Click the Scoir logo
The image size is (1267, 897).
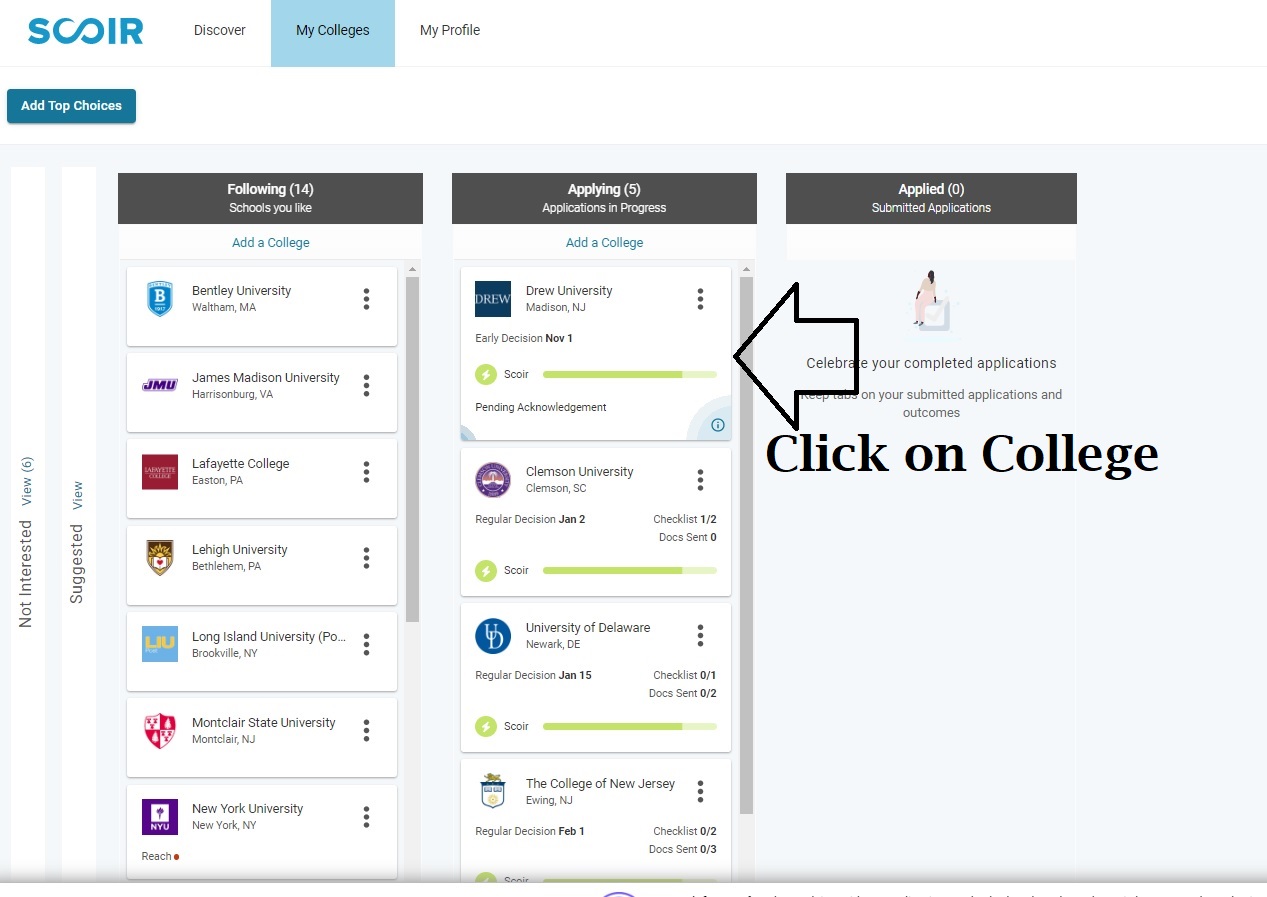click(x=85, y=31)
